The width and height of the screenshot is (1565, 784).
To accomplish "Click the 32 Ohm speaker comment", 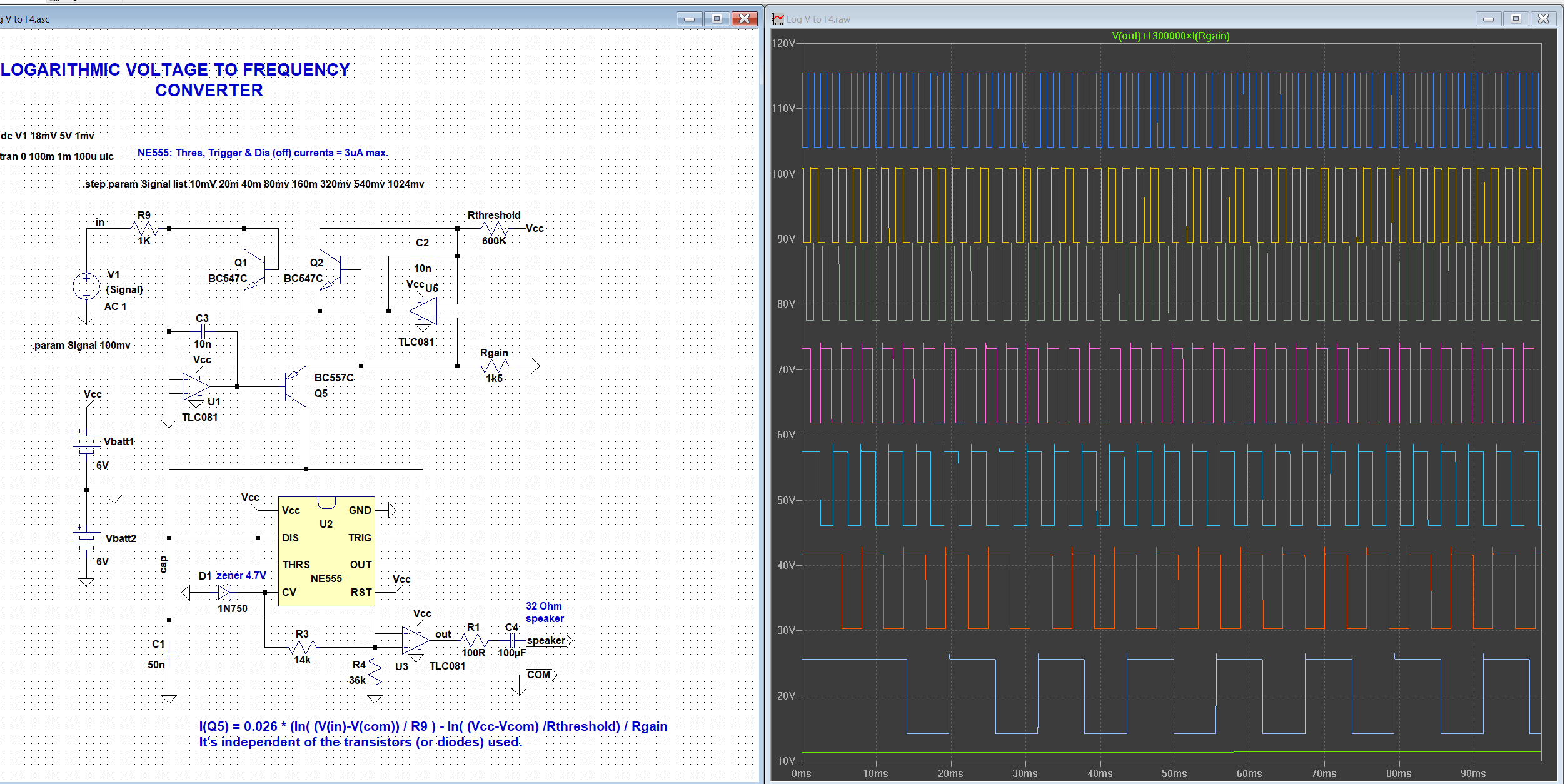I will pos(545,612).
